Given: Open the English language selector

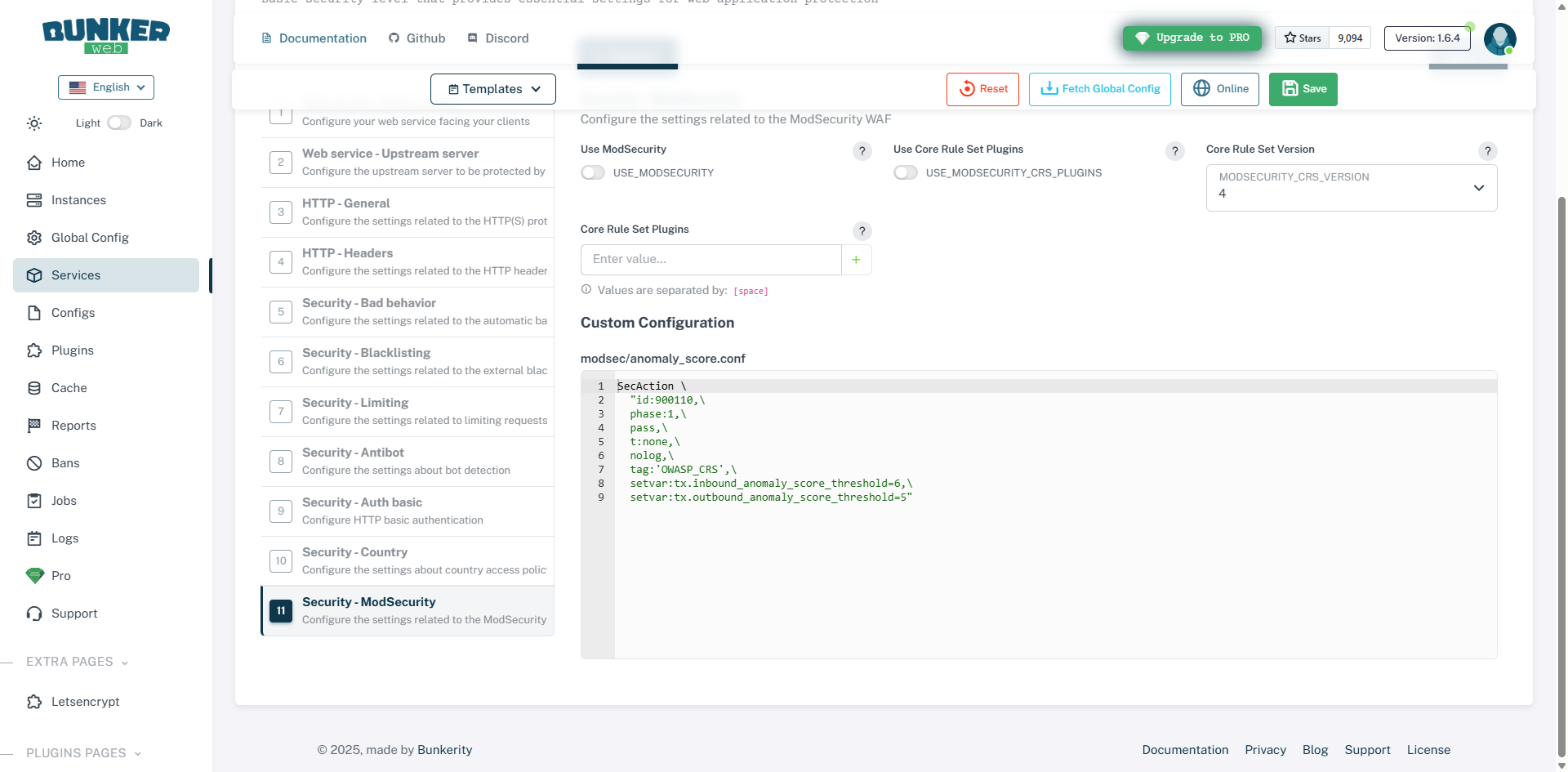Looking at the screenshot, I should point(106,87).
